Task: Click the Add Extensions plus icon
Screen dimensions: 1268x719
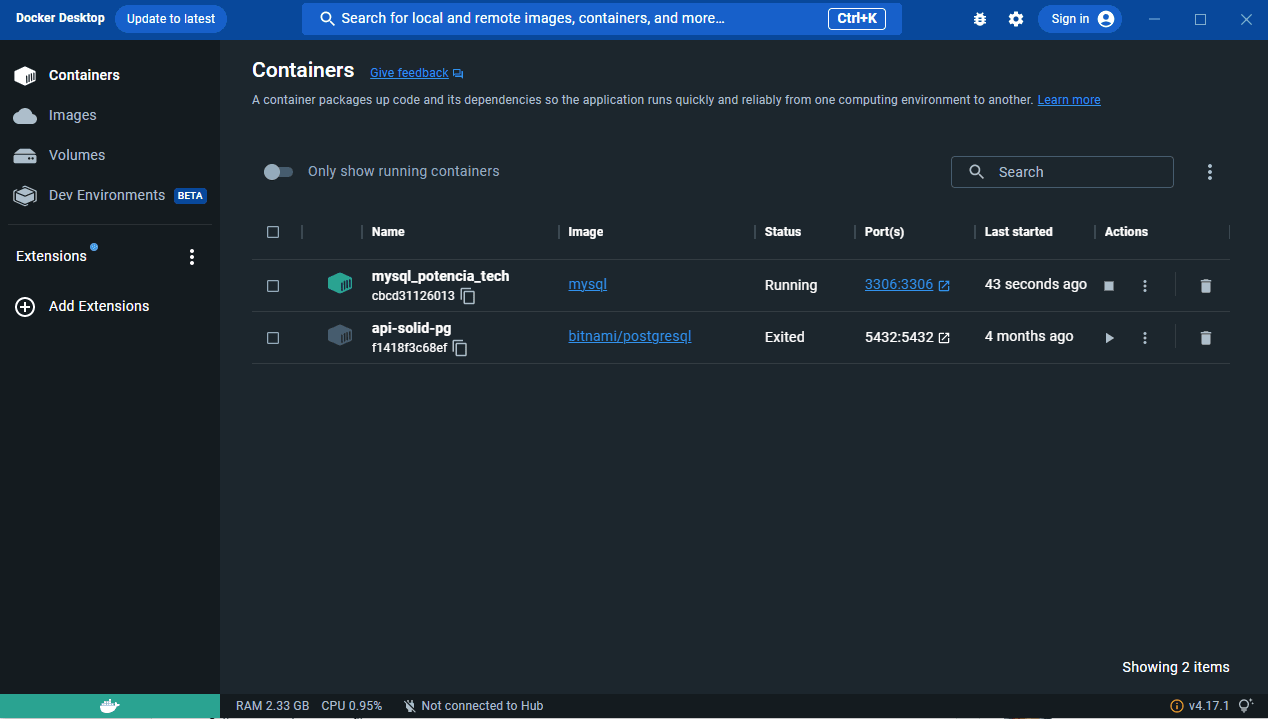Action: tap(25, 307)
